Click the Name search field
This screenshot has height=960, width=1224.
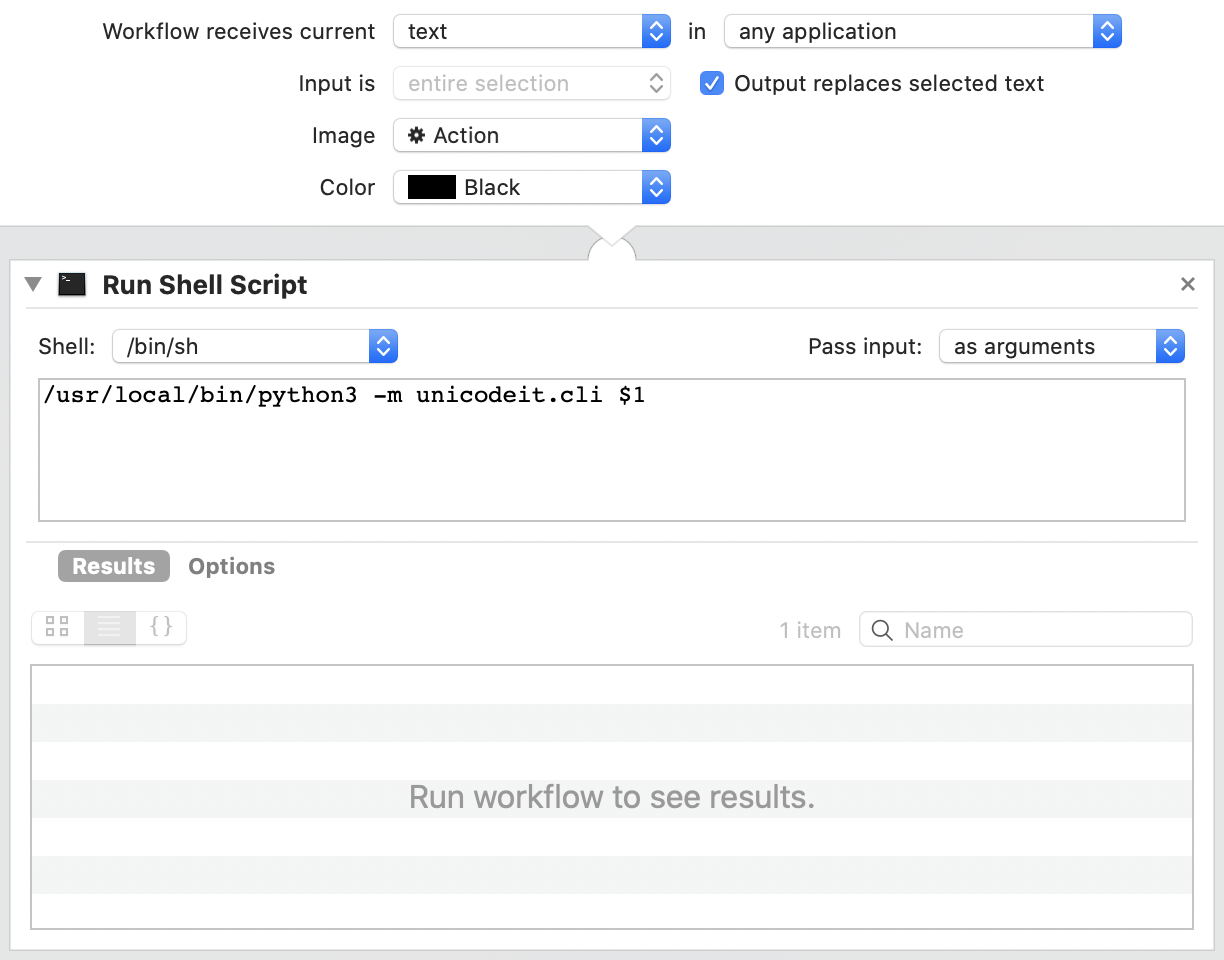point(1026,630)
